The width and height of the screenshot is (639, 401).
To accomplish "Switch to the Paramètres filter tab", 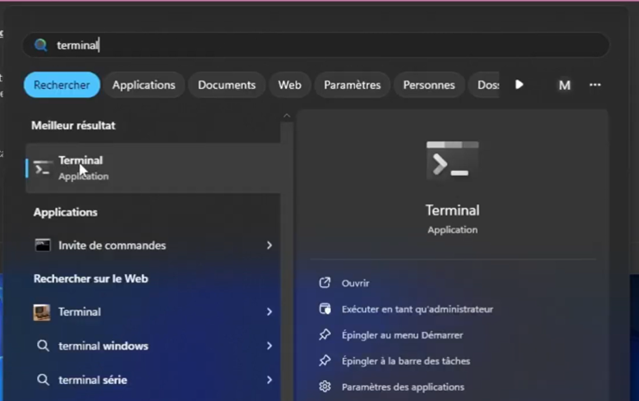I will pyautogui.click(x=352, y=85).
